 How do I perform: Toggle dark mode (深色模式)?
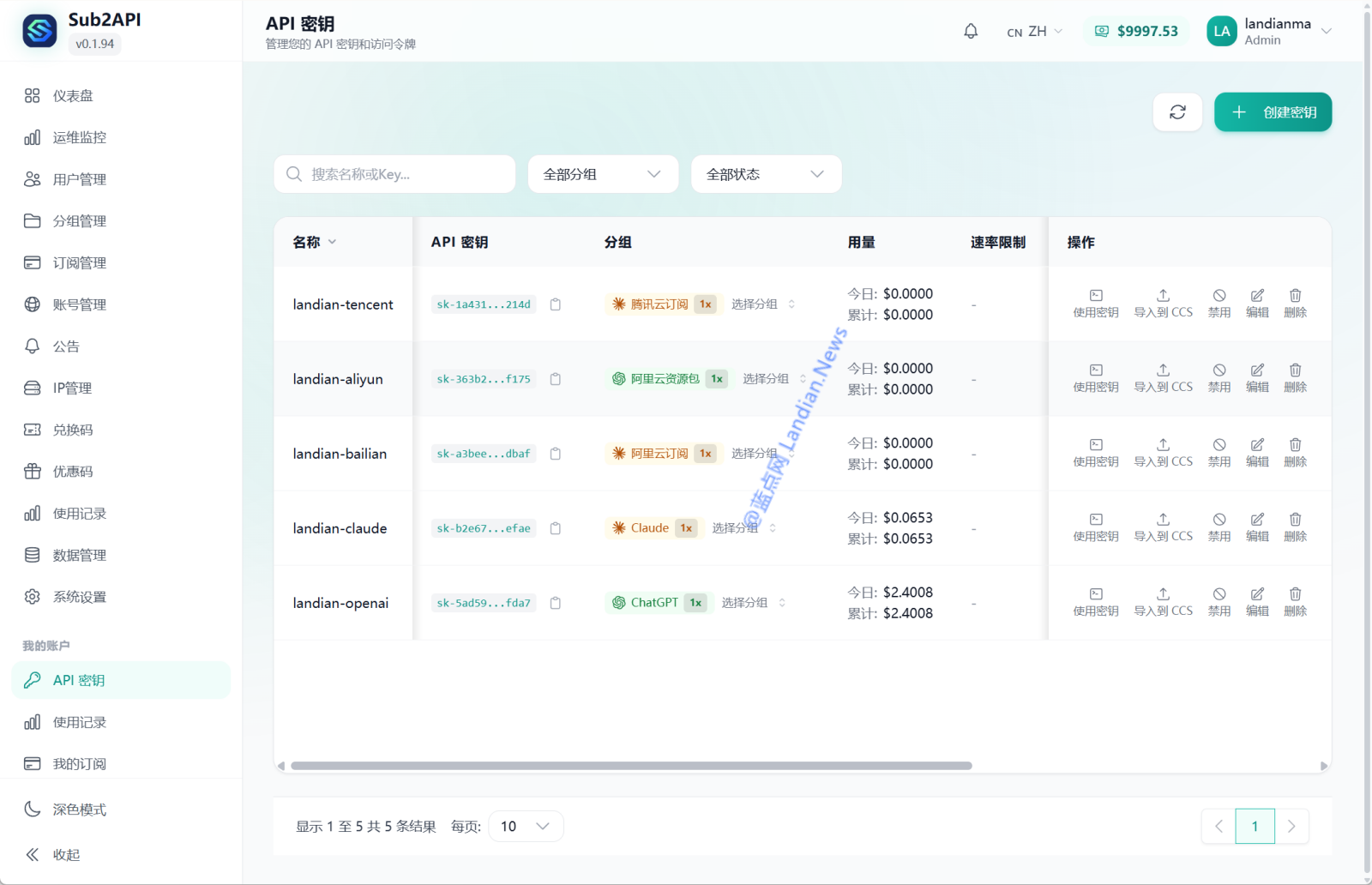coord(79,810)
